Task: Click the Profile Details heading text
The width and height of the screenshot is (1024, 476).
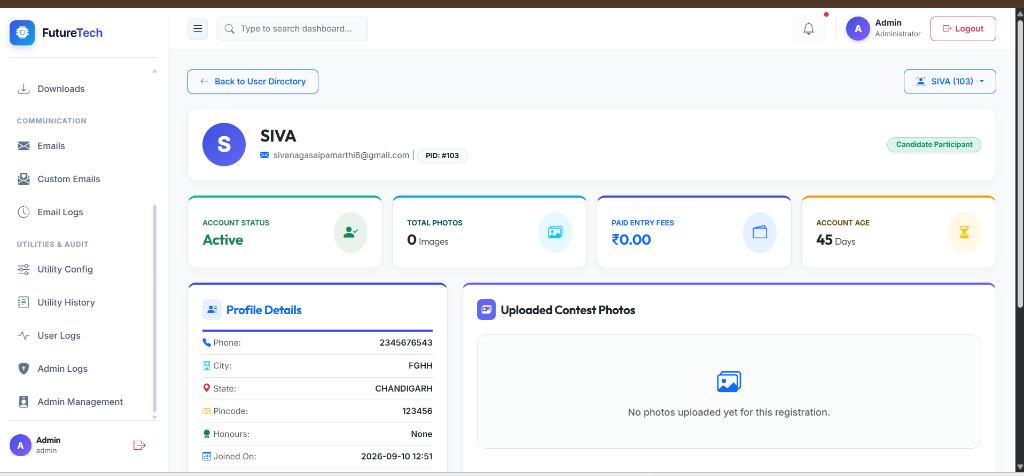Action: tap(264, 310)
